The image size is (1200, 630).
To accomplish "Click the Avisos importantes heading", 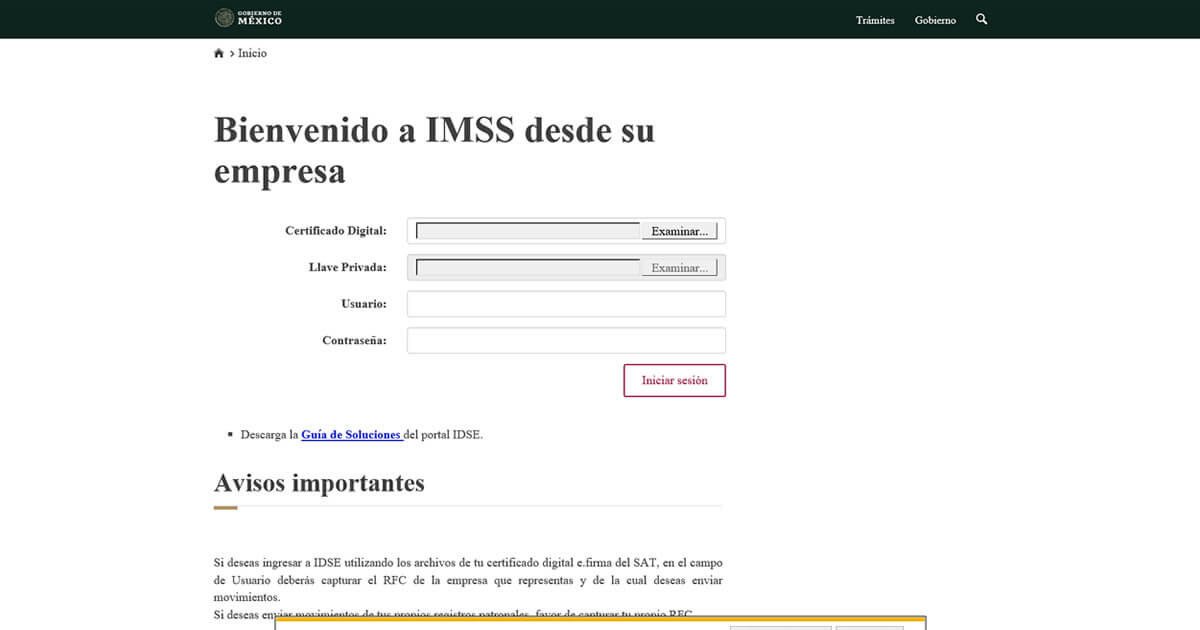I will click(319, 484).
